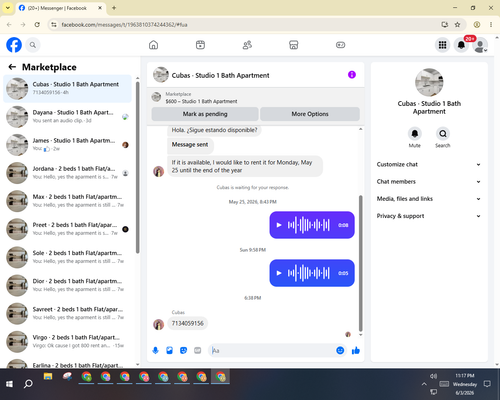Reload the page
Viewport: 500px width, 400px height.
click(37, 25)
